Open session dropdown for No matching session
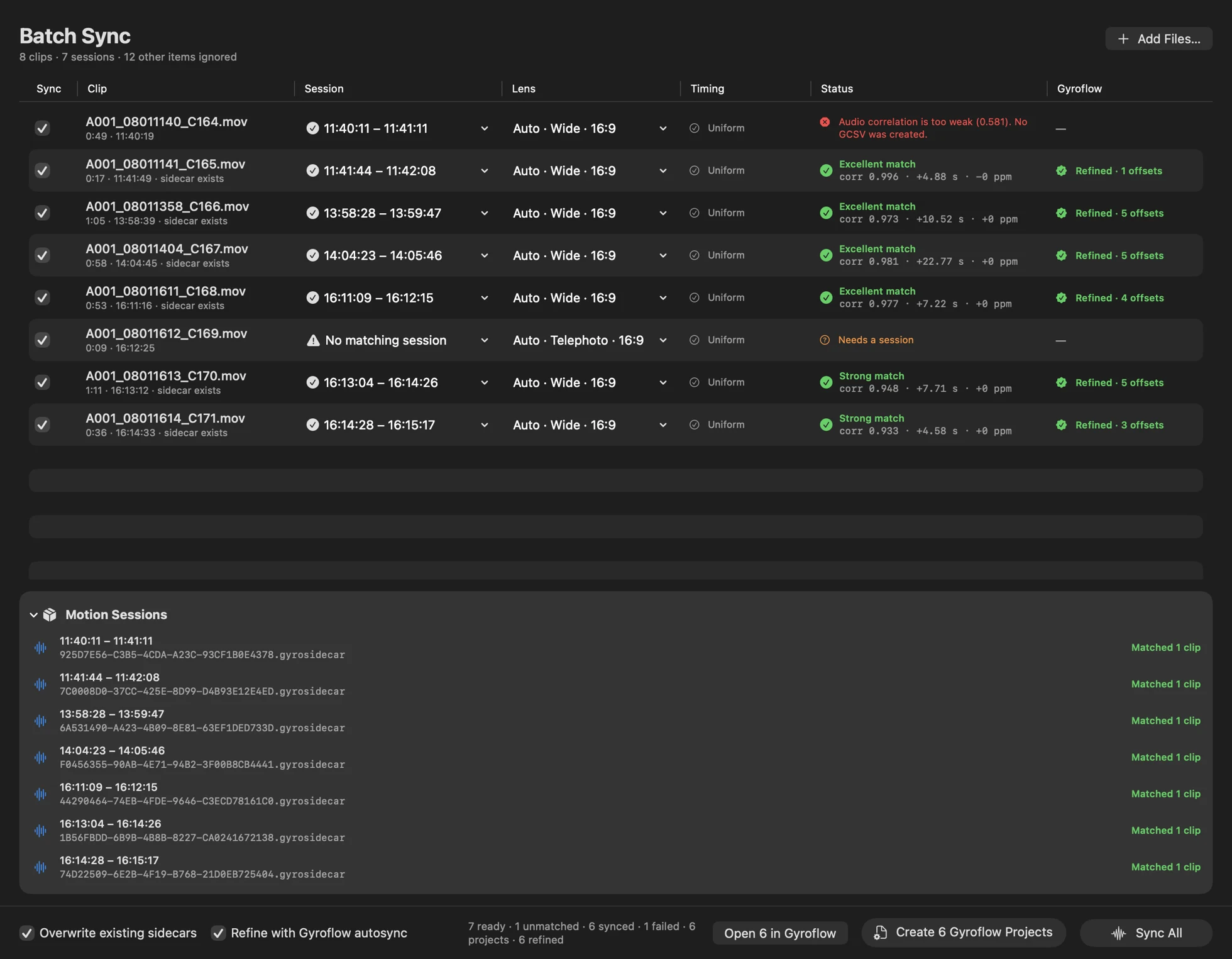This screenshot has height=959, width=1232. pyautogui.click(x=485, y=340)
